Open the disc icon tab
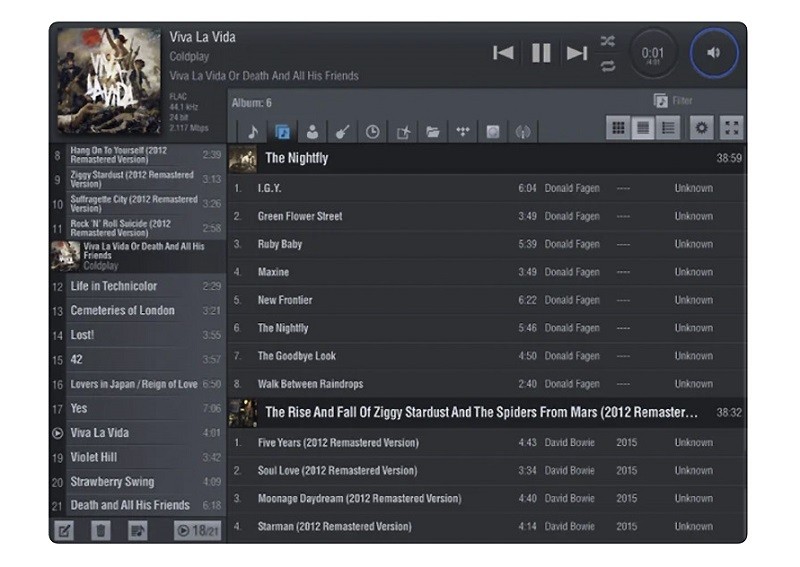 point(493,132)
